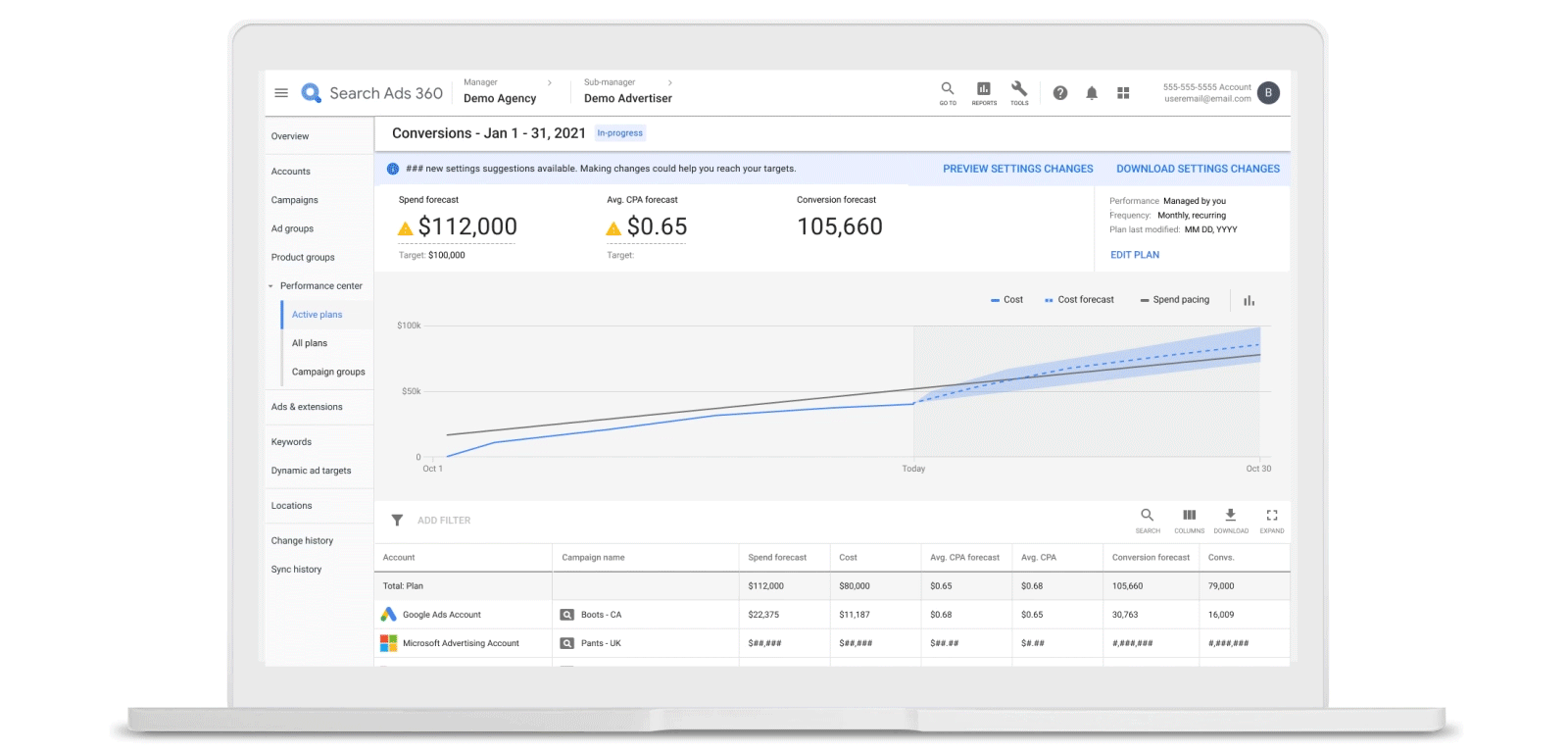Click the chart type bar icon

click(x=1249, y=301)
